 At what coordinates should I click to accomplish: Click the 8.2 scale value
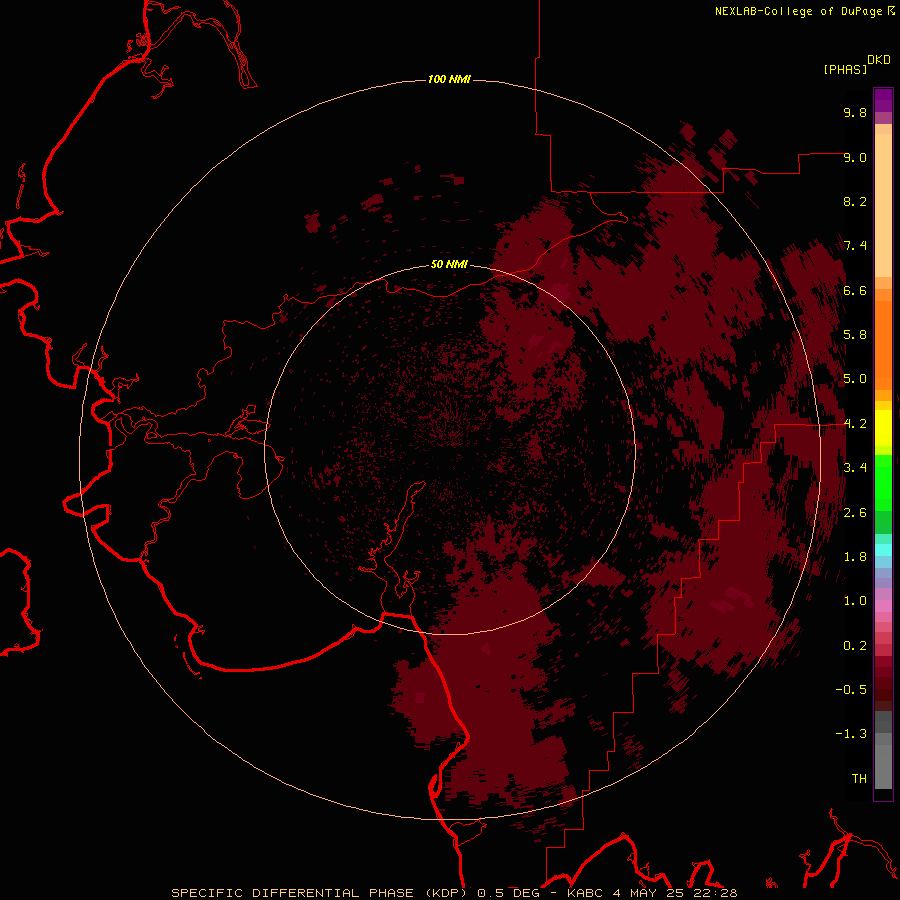click(855, 201)
